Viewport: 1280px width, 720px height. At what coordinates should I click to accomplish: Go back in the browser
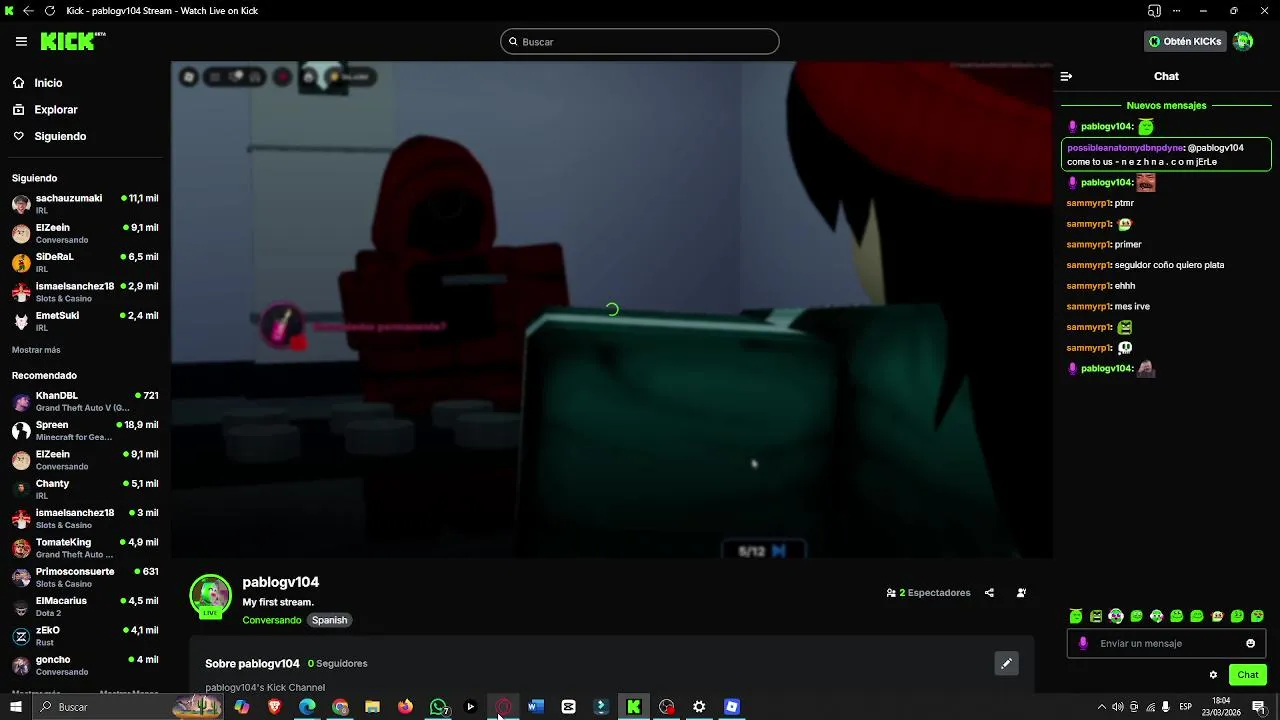pyautogui.click(x=28, y=11)
